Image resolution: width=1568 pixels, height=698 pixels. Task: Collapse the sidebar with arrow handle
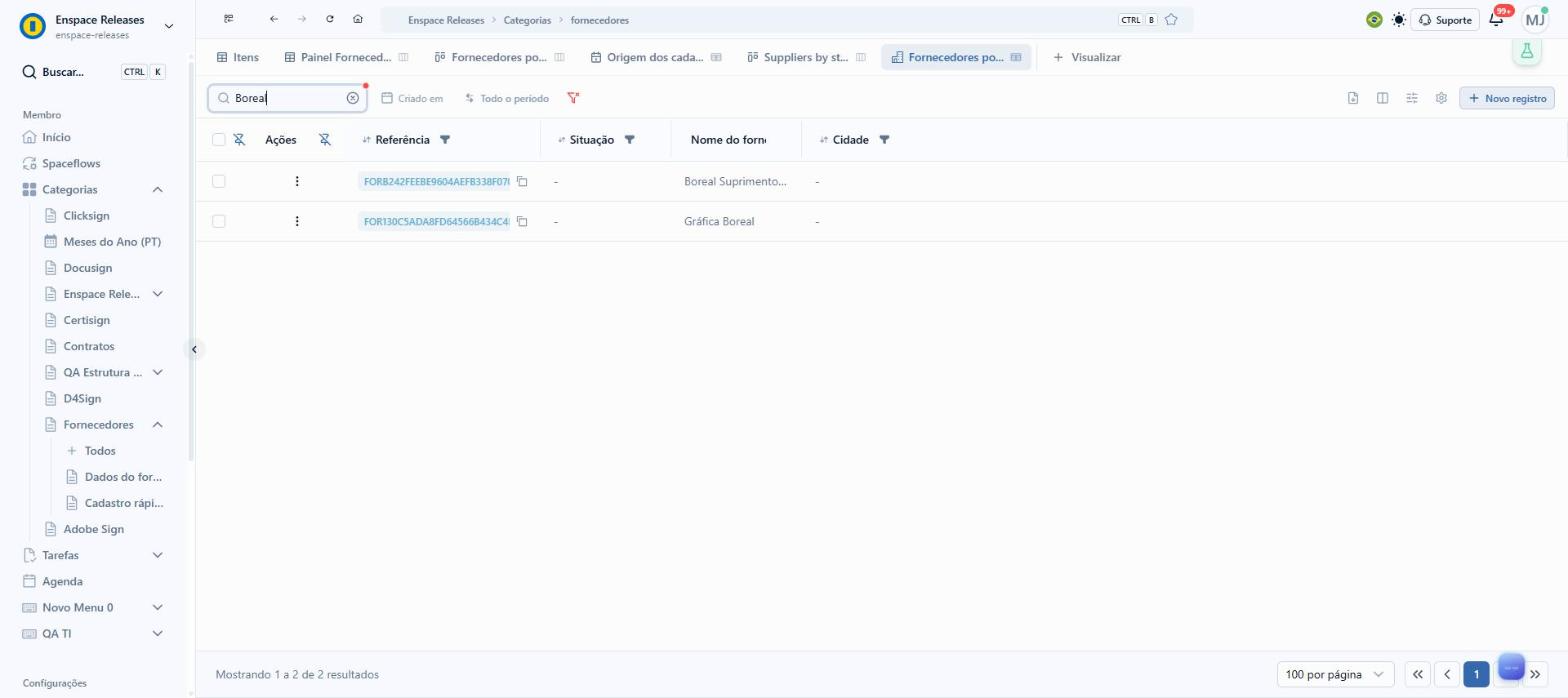coord(194,349)
